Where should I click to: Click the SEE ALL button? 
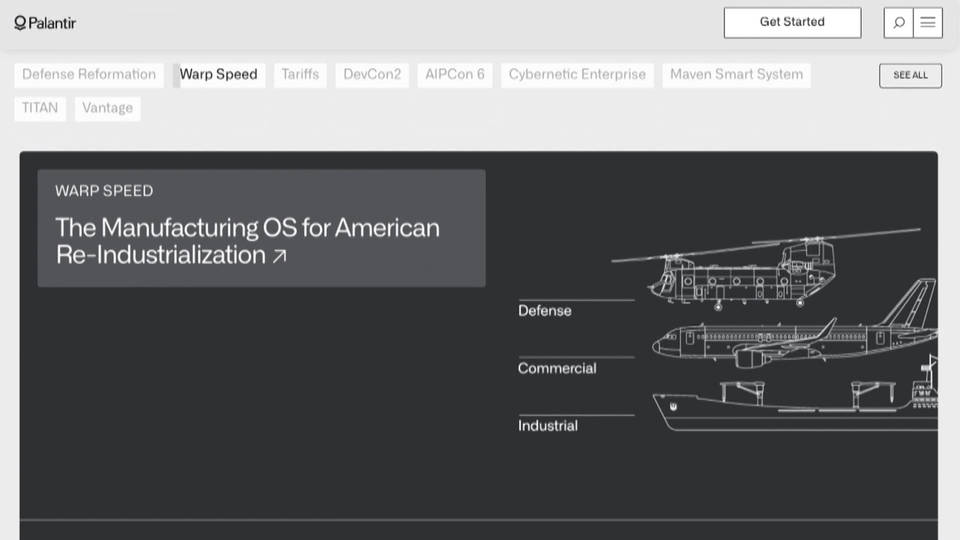(x=910, y=75)
